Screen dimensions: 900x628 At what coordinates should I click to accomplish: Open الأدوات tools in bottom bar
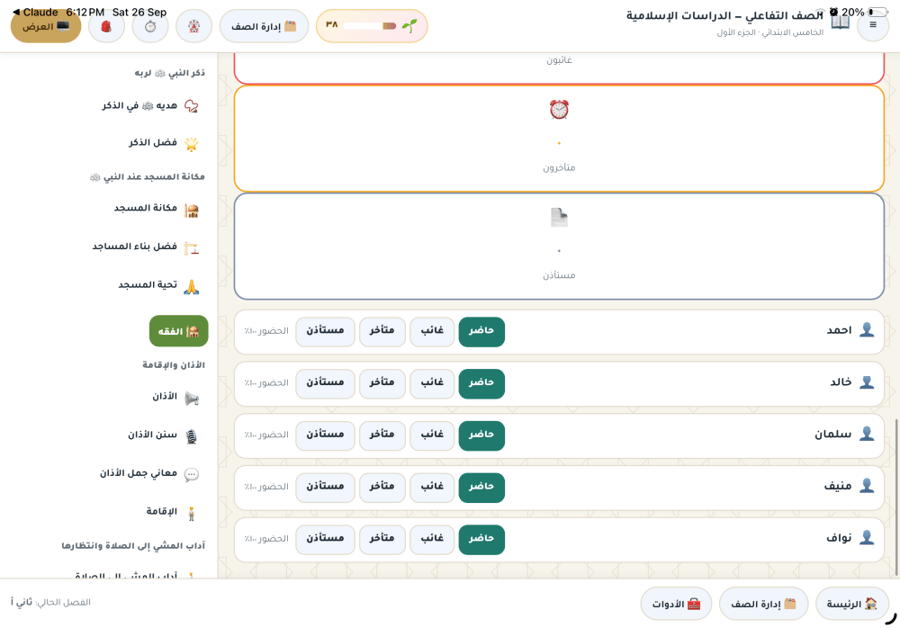pyautogui.click(x=676, y=604)
